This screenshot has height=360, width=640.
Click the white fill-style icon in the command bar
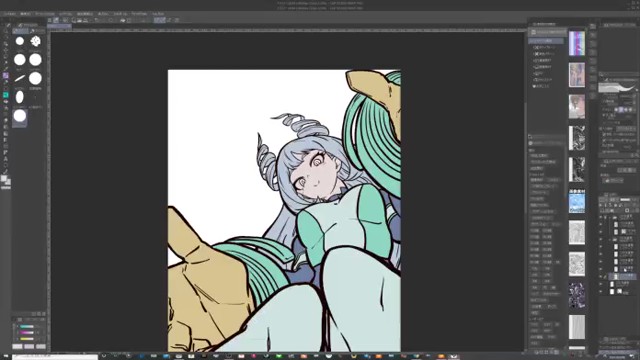[x=123, y=20]
